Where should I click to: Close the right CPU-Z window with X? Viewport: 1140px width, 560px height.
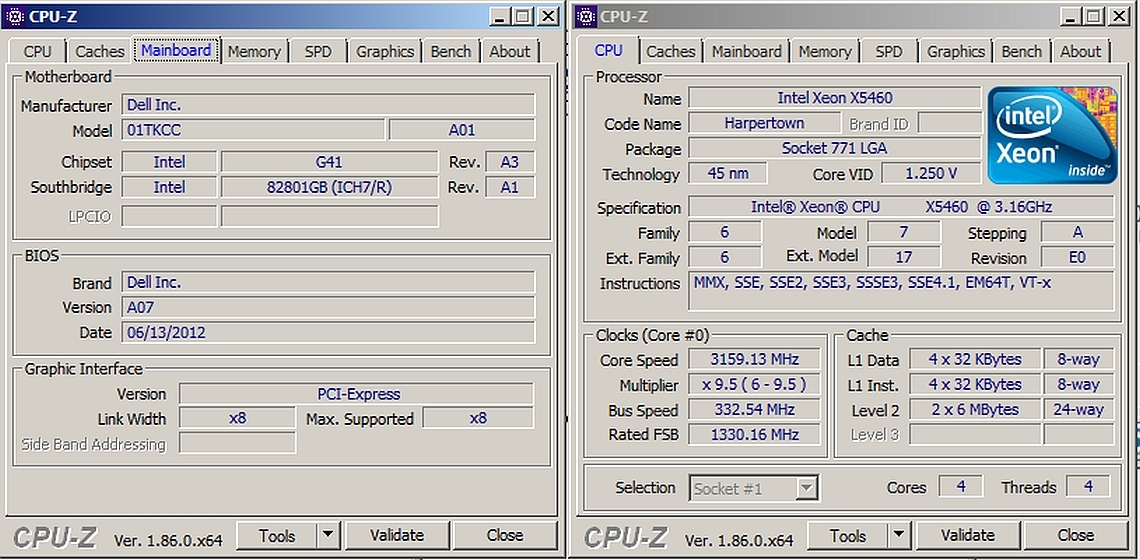(1119, 16)
